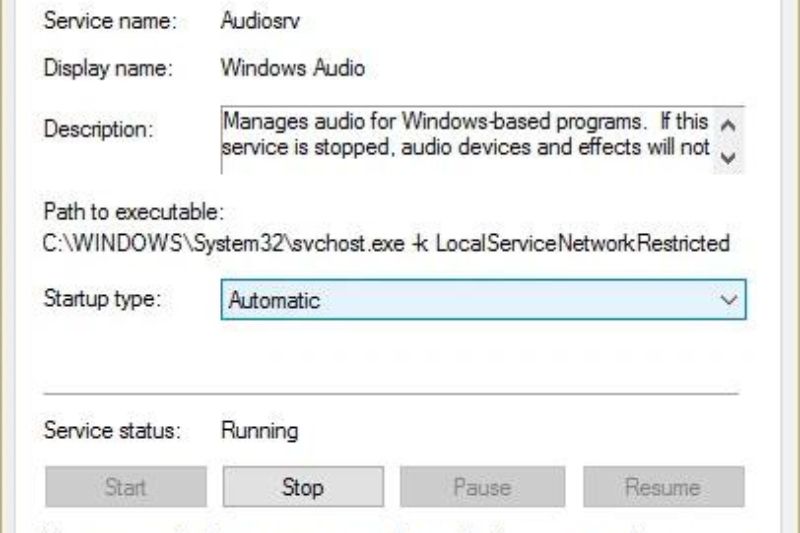Open the Startup type combo box showing Automatic
Screen dimensions: 800x533
(x=483, y=299)
